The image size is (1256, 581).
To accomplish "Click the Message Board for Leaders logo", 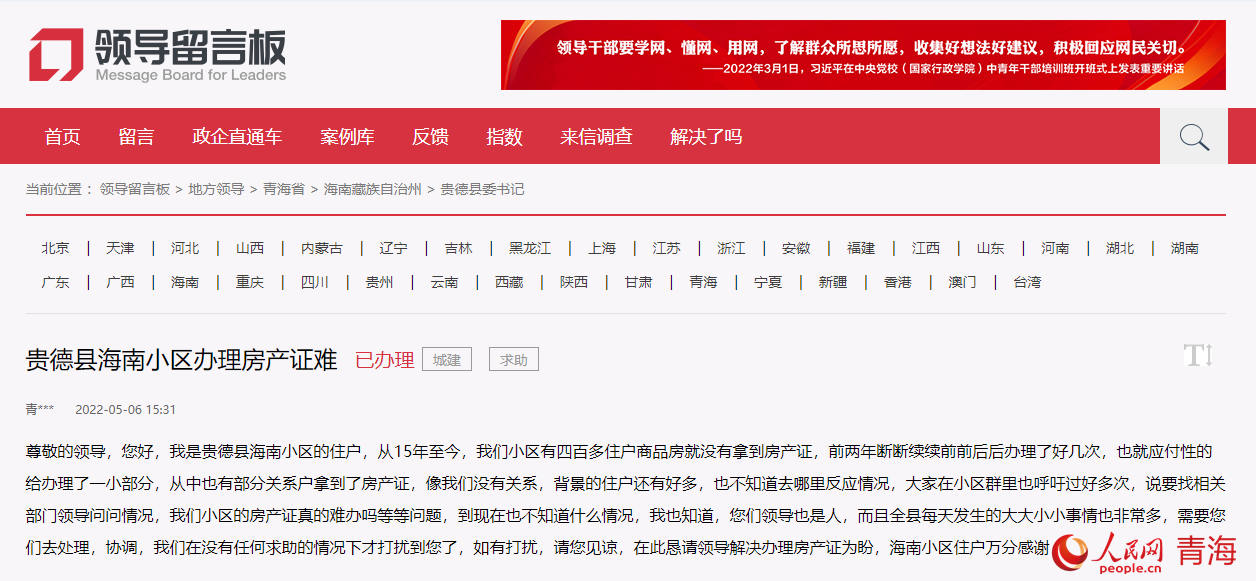I will pyautogui.click(x=157, y=55).
